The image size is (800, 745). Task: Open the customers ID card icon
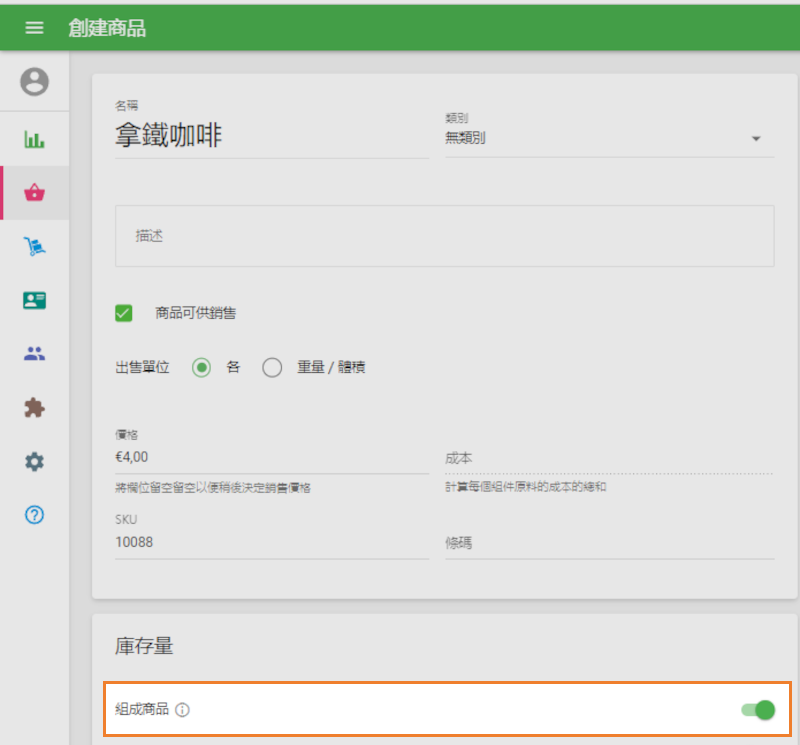[35, 300]
